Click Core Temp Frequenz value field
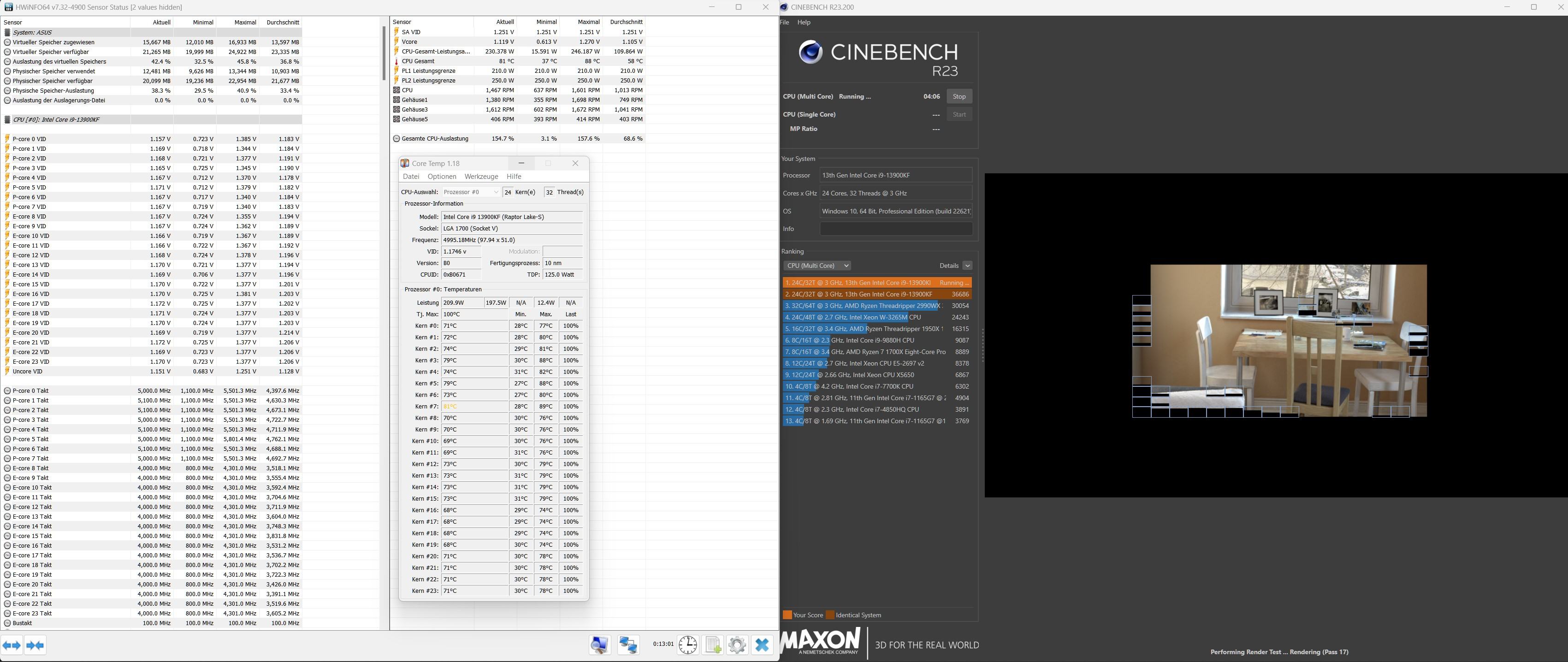 click(x=511, y=240)
